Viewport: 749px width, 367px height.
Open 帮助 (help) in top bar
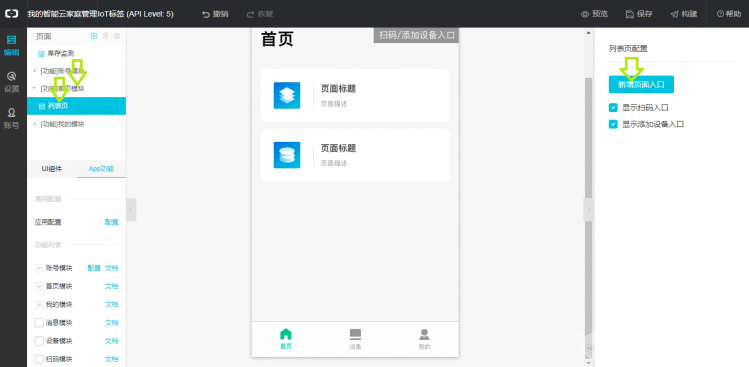(729, 14)
